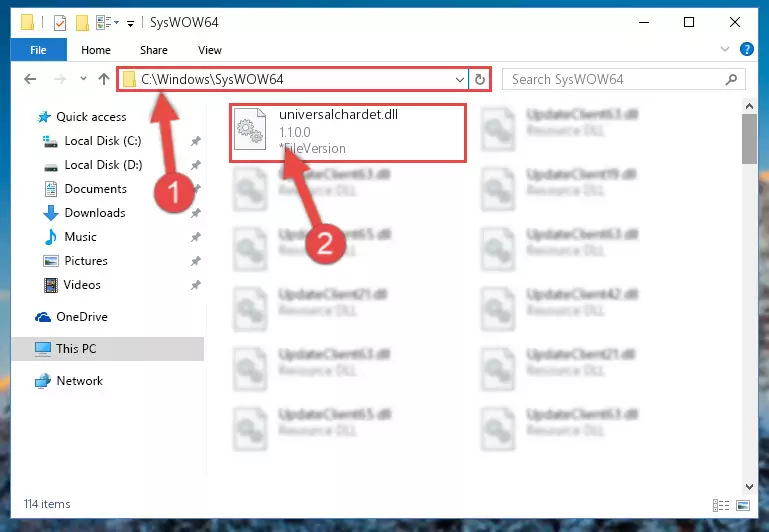Click pin icon next to Music

click(x=195, y=237)
